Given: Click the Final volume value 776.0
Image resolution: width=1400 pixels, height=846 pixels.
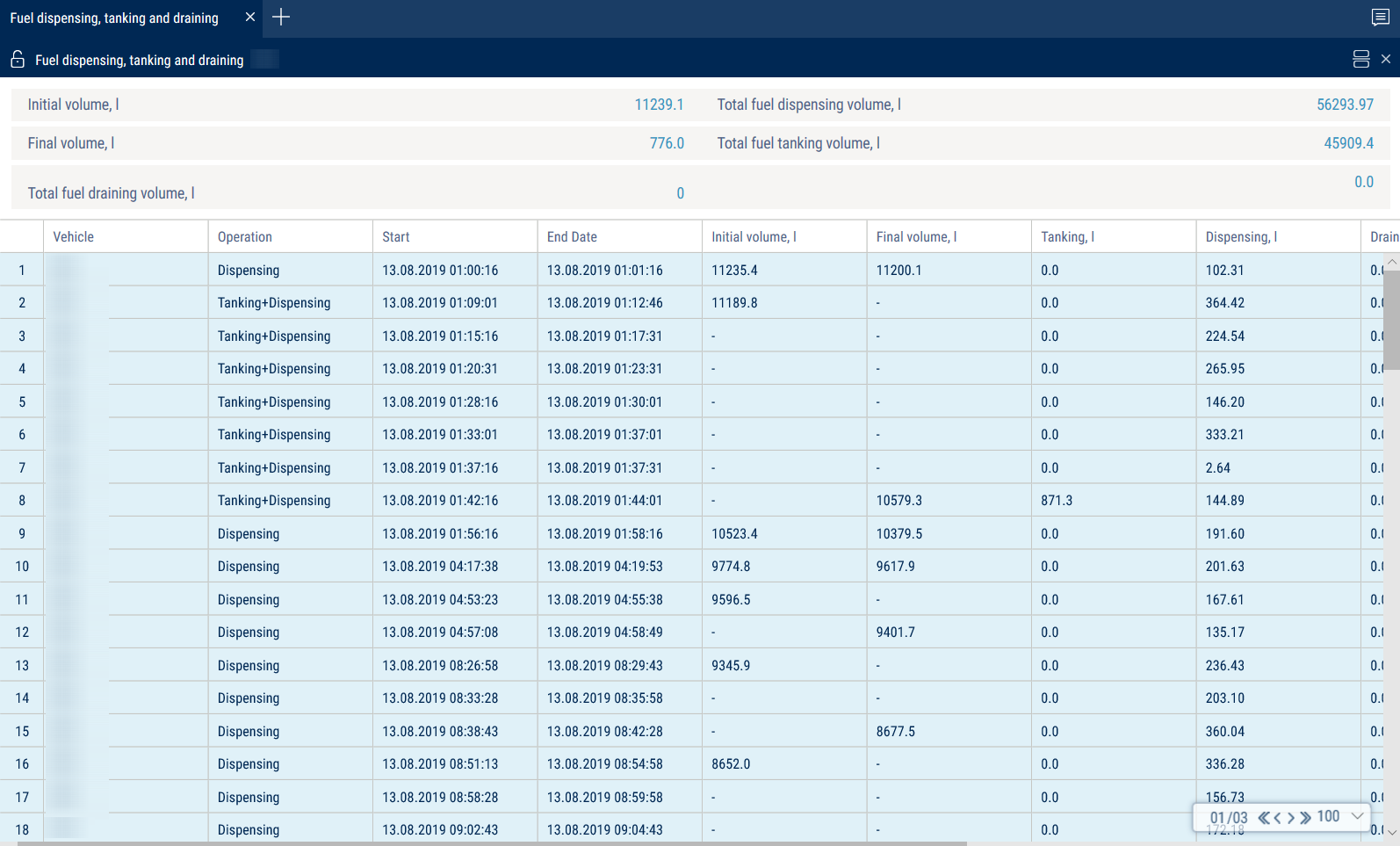Looking at the screenshot, I should coord(667,143).
